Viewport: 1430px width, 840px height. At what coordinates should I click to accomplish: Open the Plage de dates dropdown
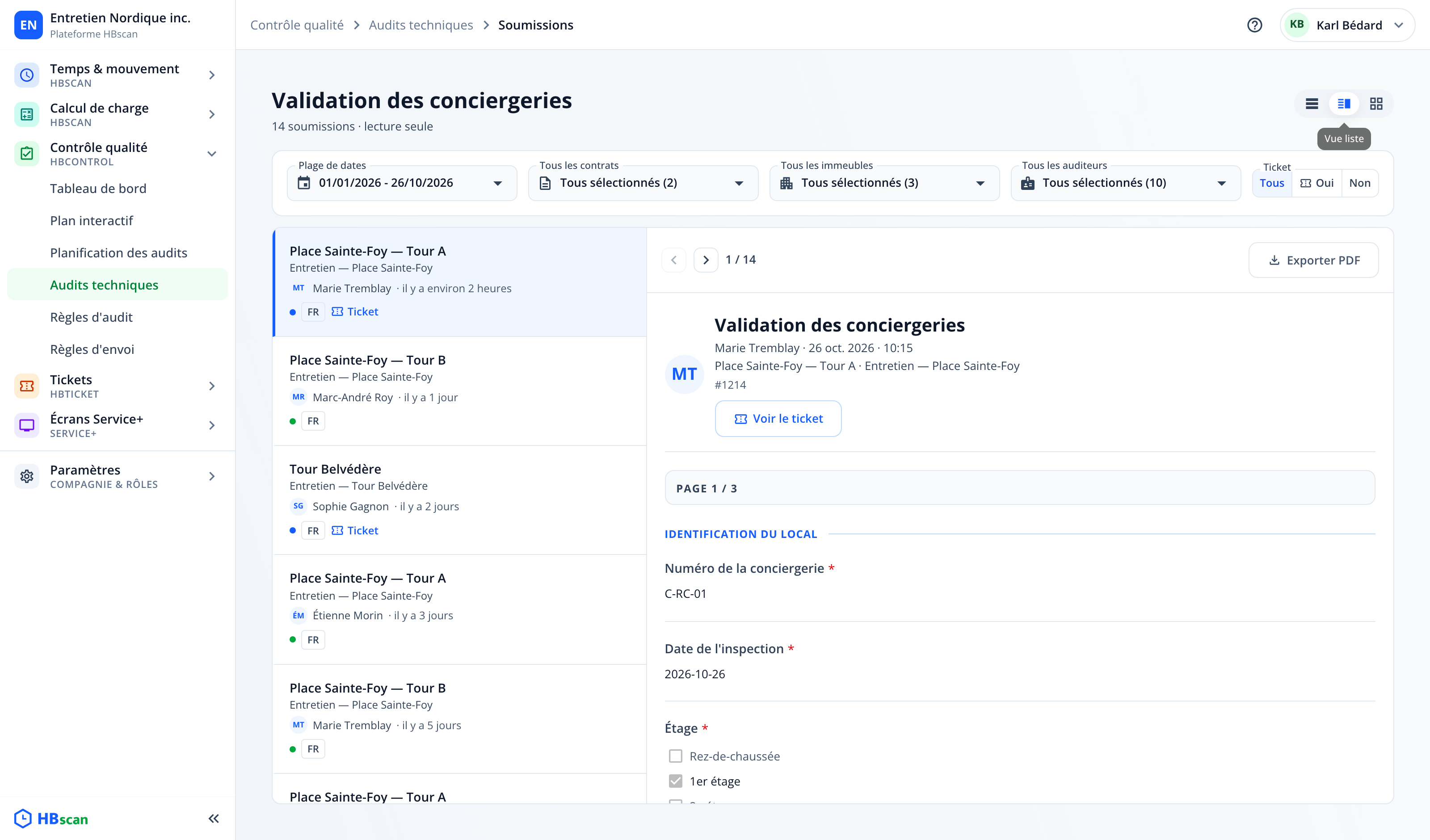pos(402,183)
